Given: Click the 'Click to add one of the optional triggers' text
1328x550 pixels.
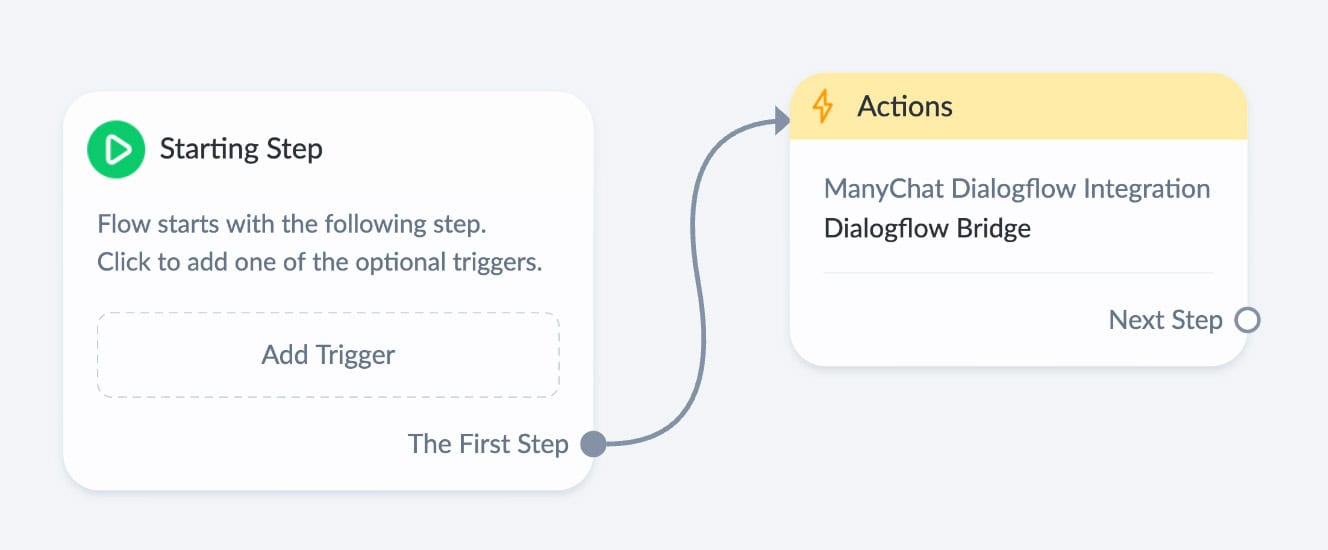Looking at the screenshot, I should tap(319, 262).
